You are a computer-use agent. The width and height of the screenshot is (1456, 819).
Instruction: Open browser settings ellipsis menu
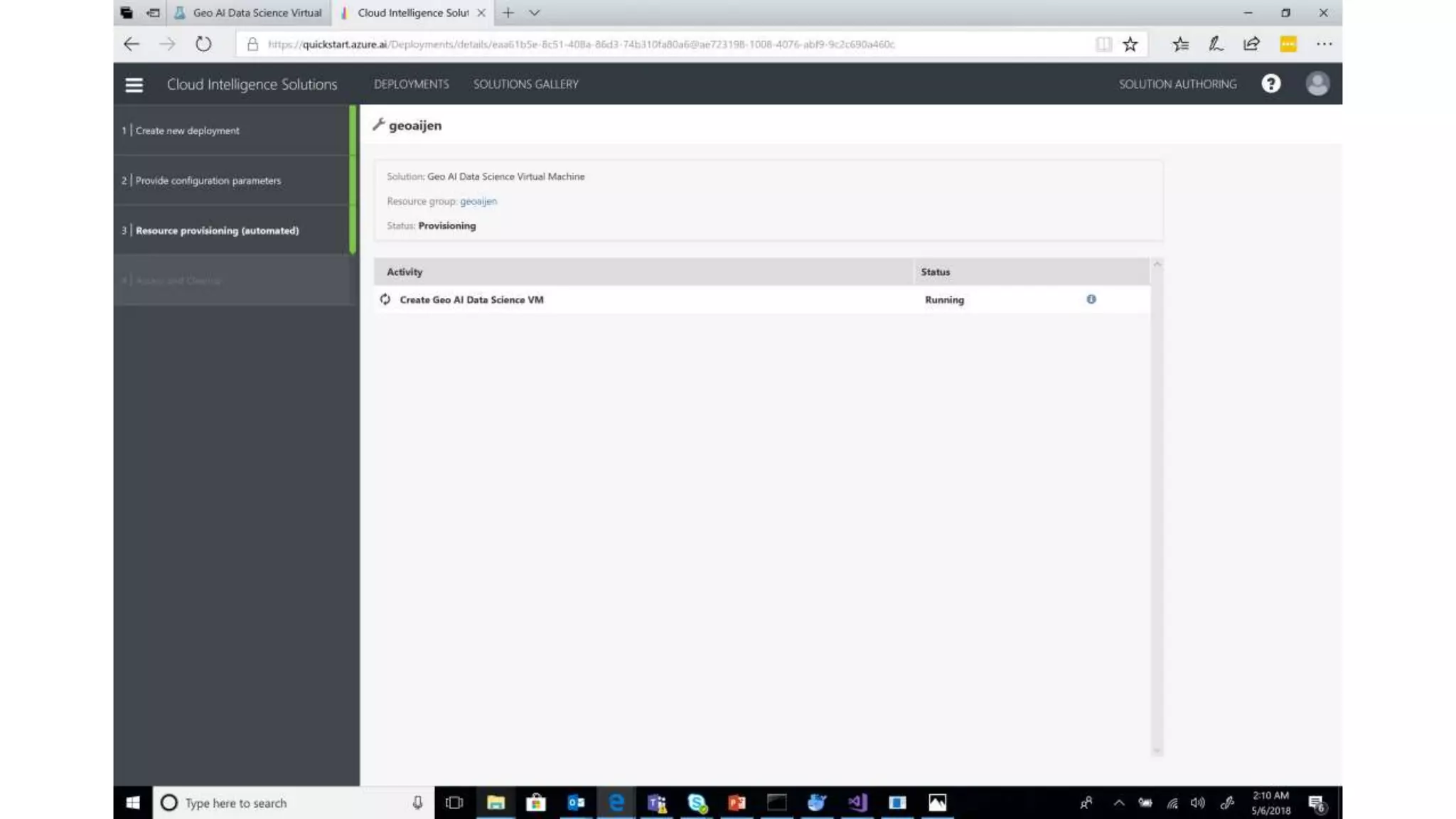tap(1323, 44)
